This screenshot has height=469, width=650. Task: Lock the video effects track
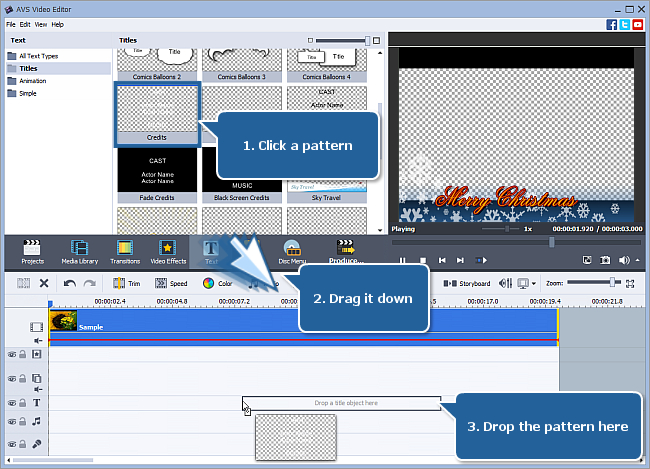(23, 354)
